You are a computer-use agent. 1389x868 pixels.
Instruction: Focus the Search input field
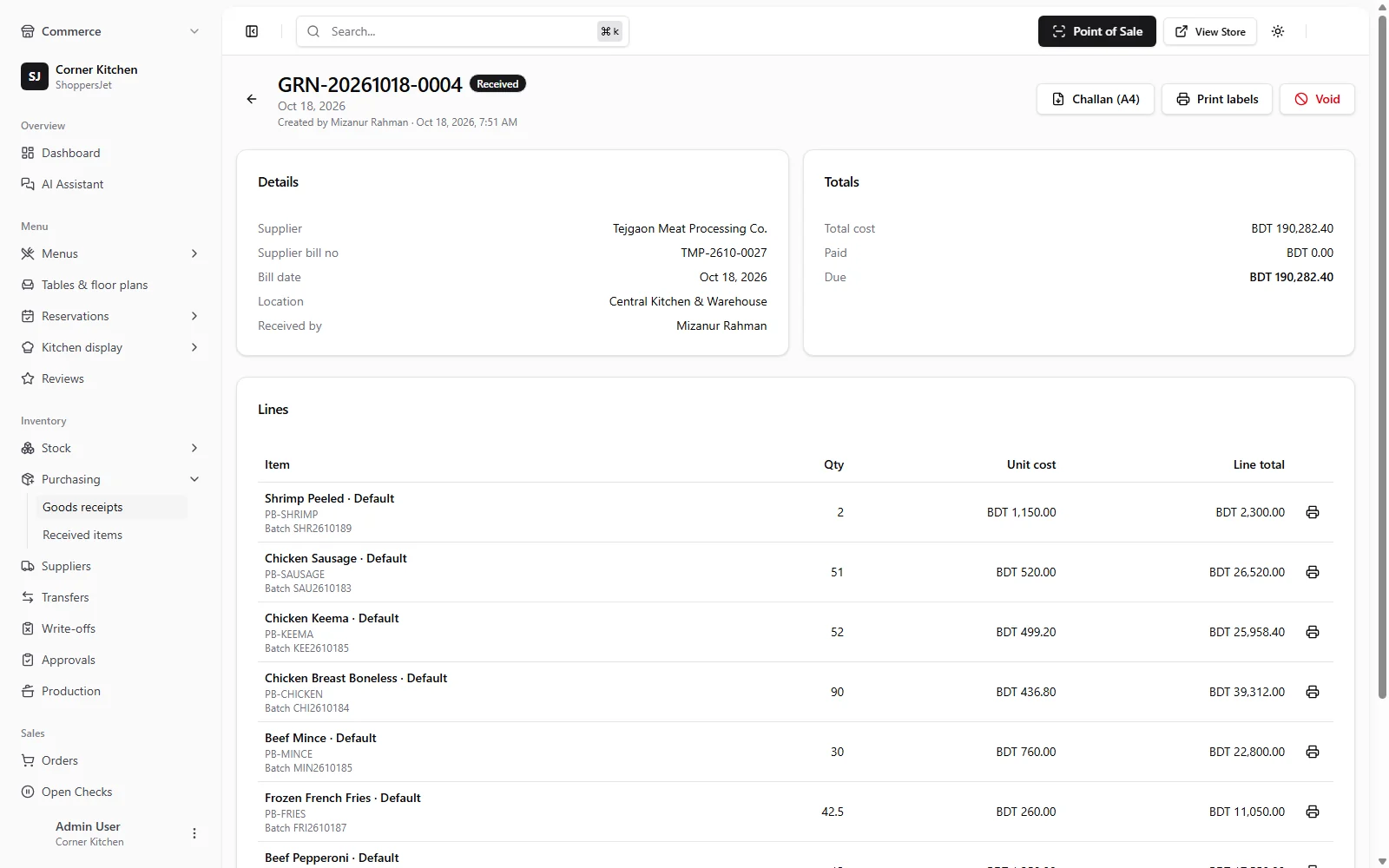click(463, 31)
